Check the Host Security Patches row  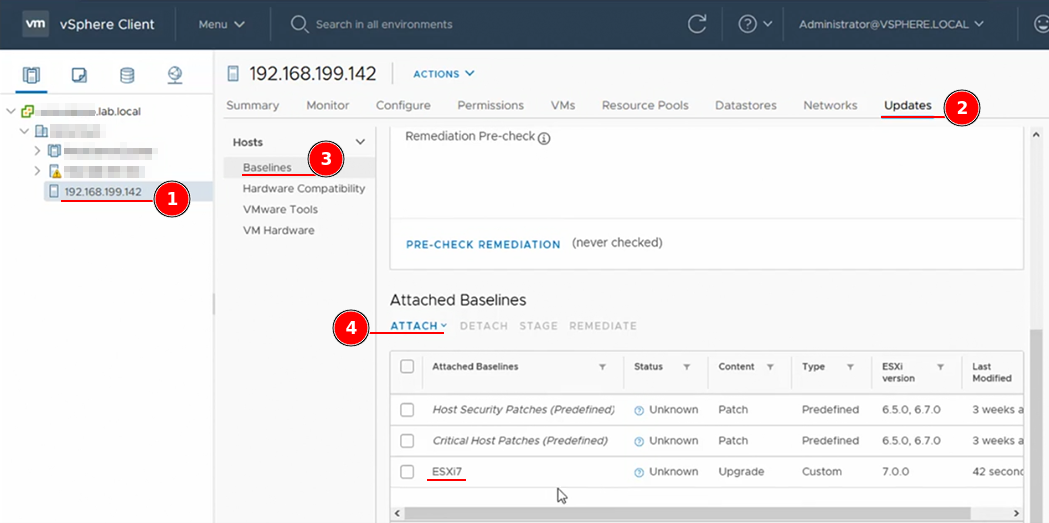tap(407, 410)
